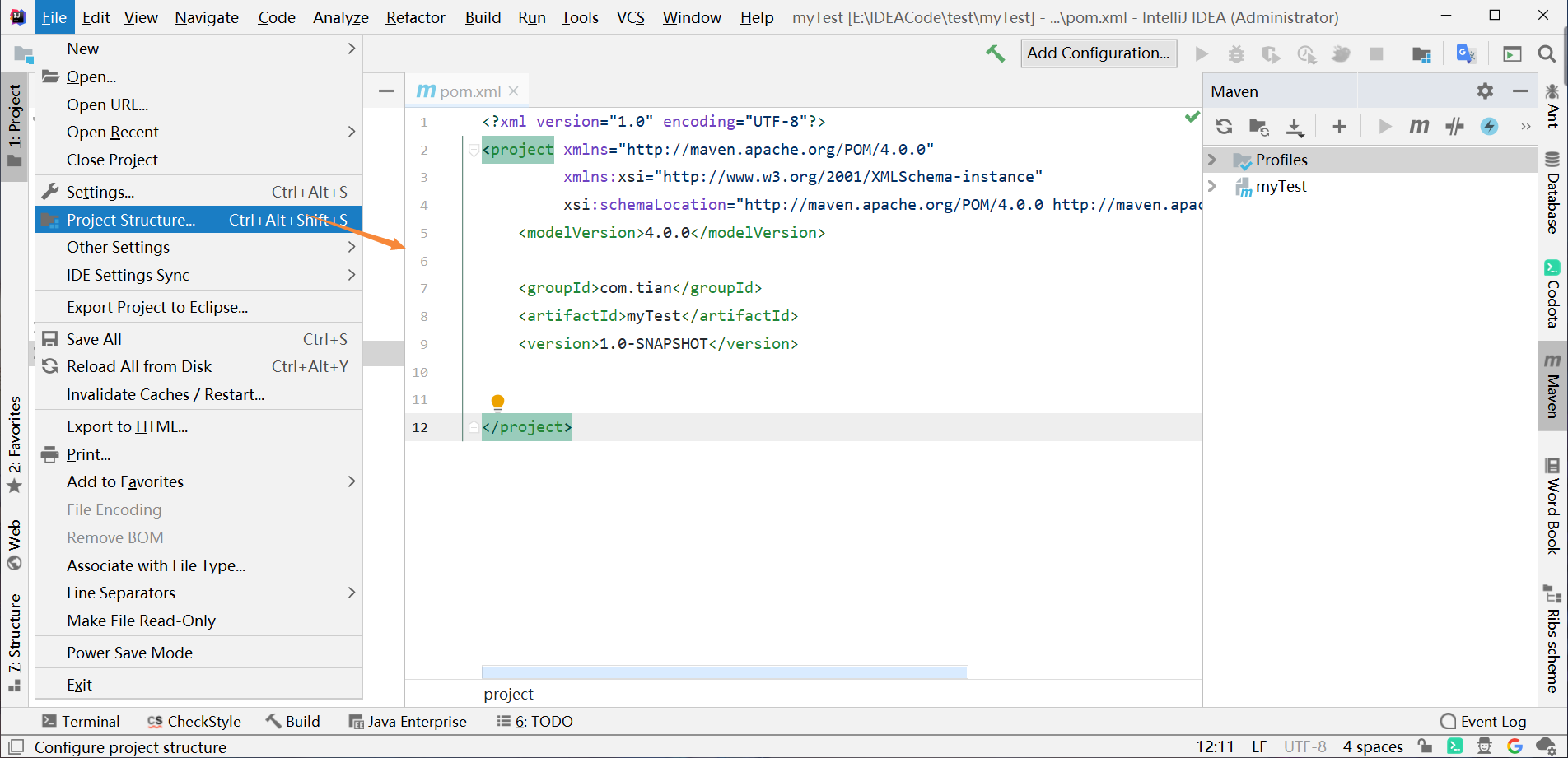
Task: Toggle Maven Offline Mode icon
Action: 1454,126
